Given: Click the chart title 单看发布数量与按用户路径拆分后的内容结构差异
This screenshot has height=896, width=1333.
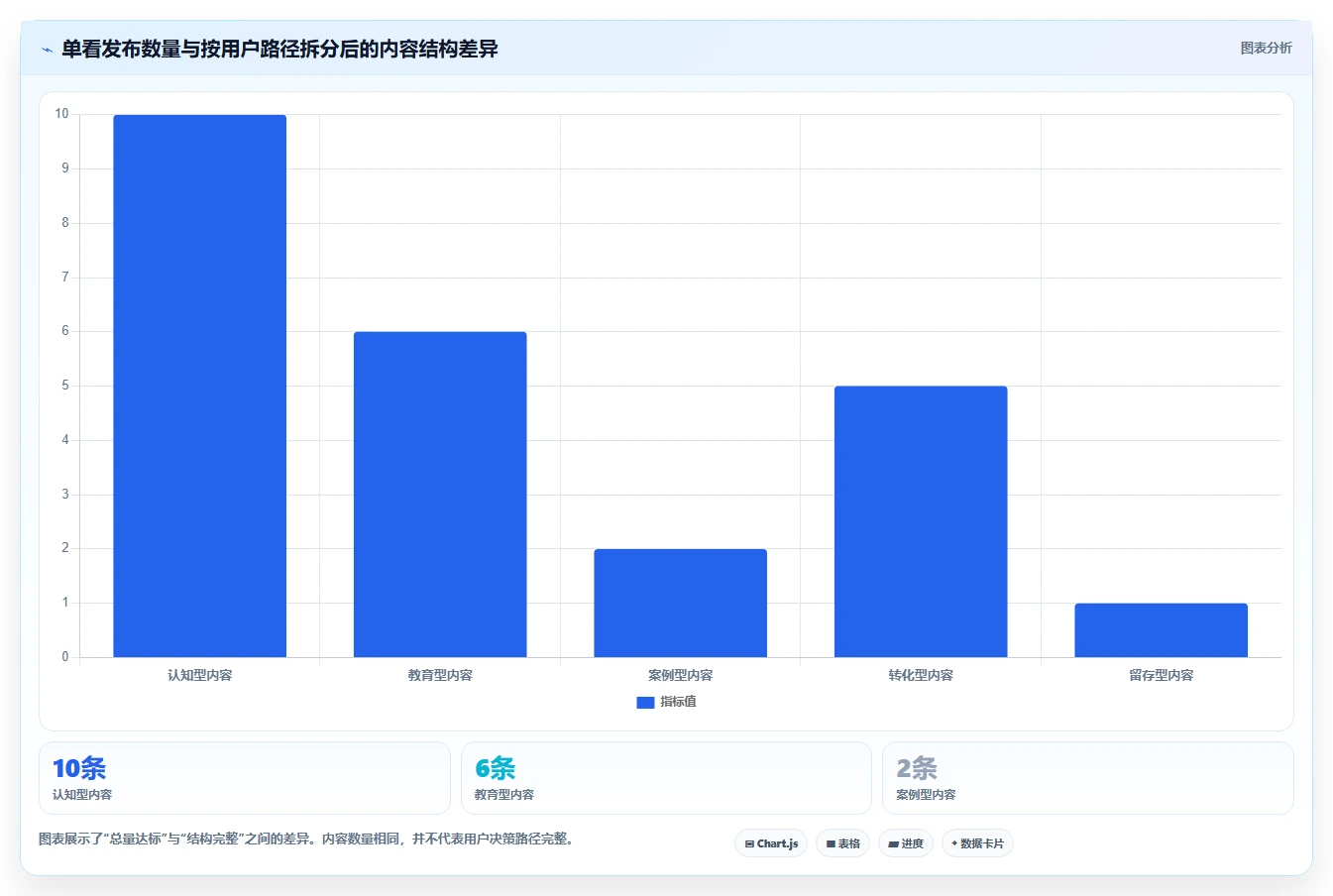Looking at the screenshot, I should click(x=279, y=49).
